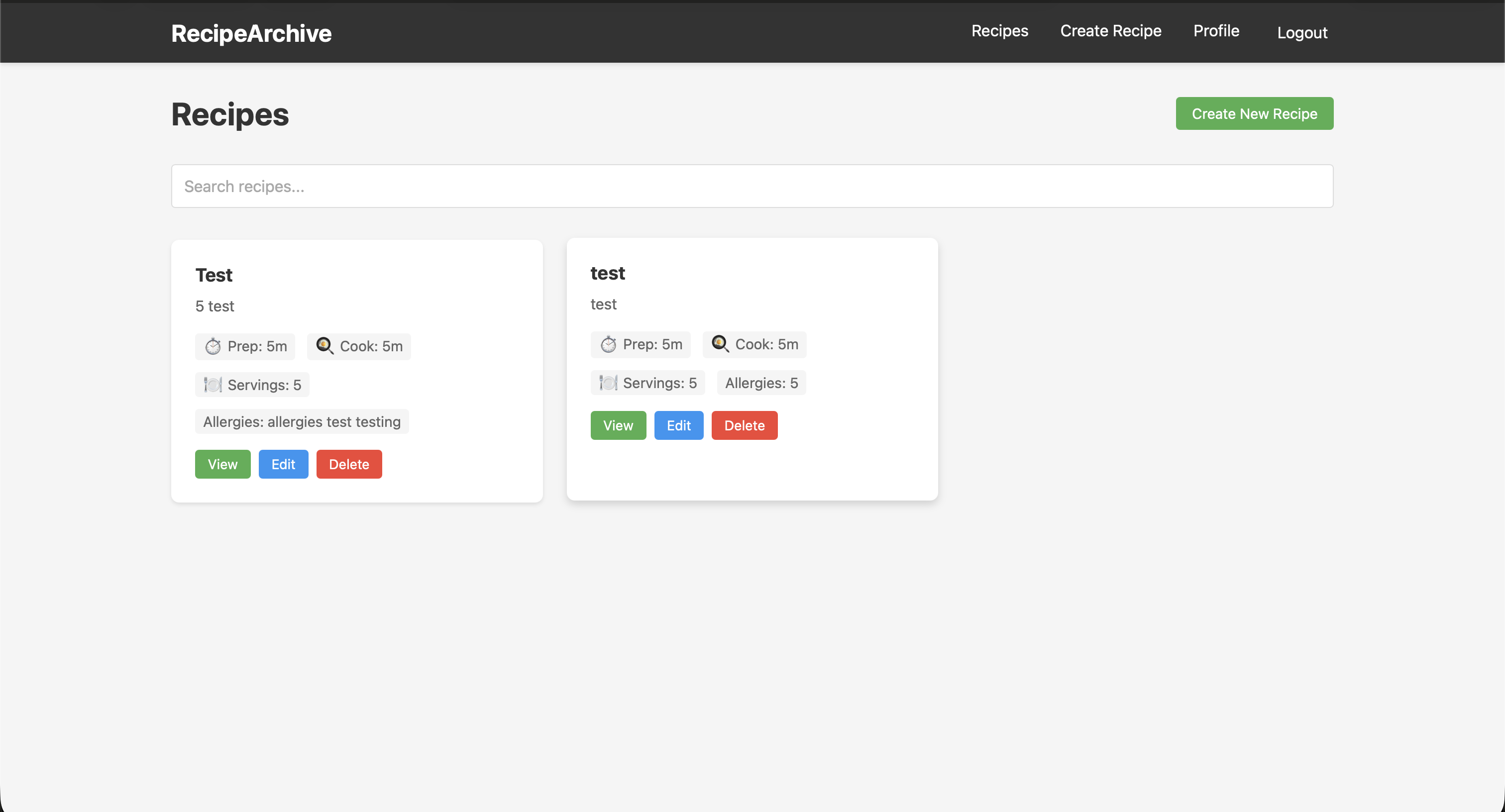Open Create Recipe from the navigation bar

[x=1110, y=31]
